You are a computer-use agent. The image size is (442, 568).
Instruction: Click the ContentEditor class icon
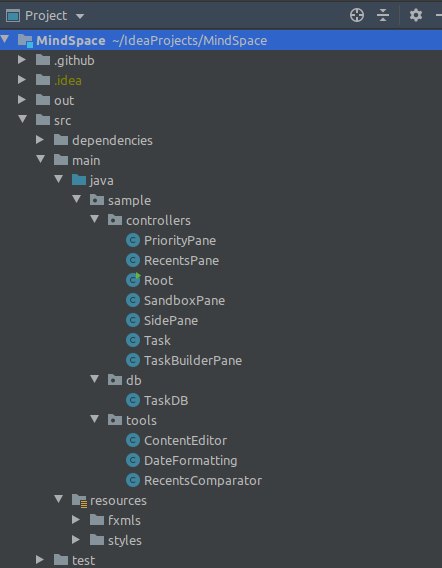(x=133, y=440)
